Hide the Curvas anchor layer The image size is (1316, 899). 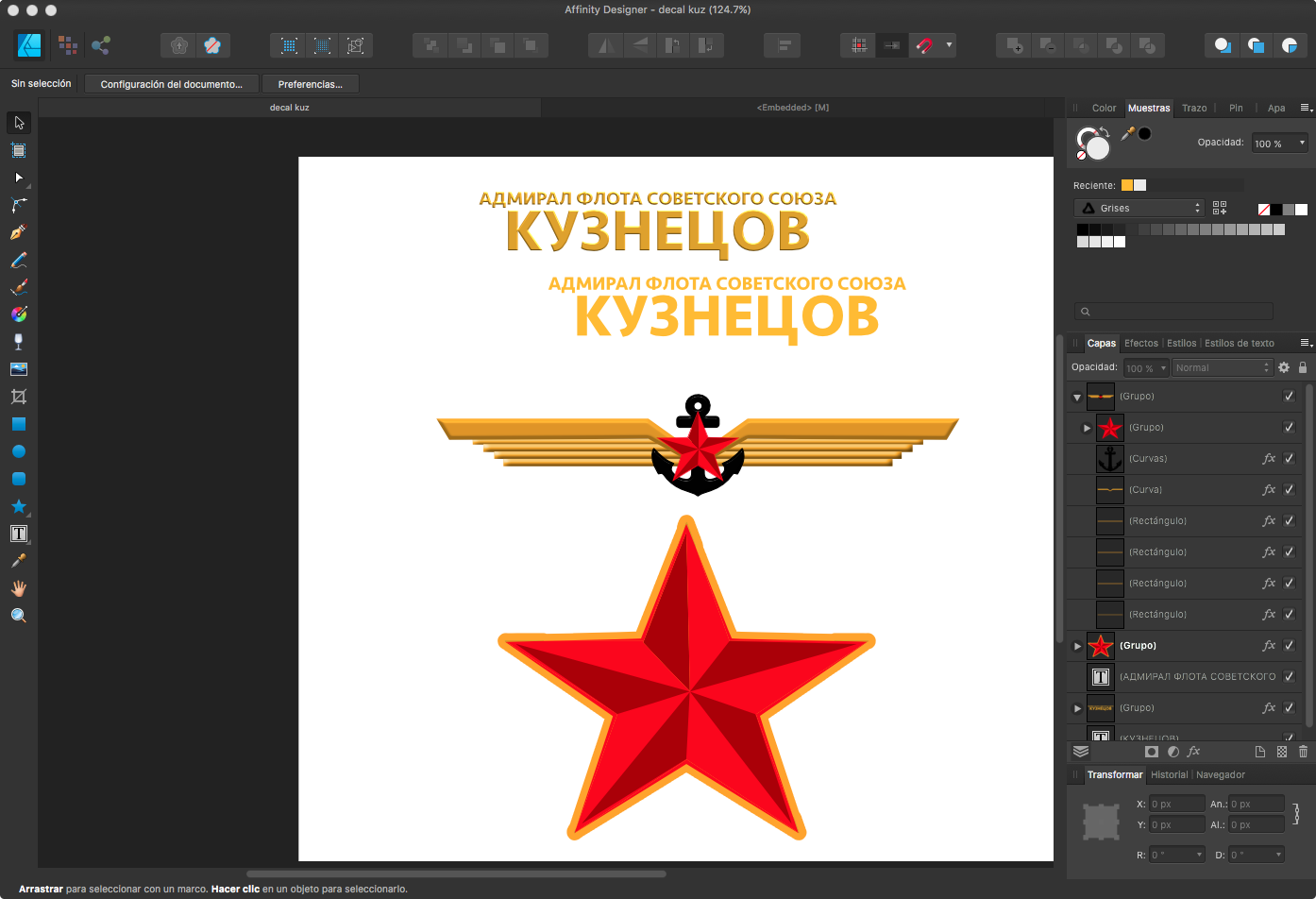(x=1289, y=459)
